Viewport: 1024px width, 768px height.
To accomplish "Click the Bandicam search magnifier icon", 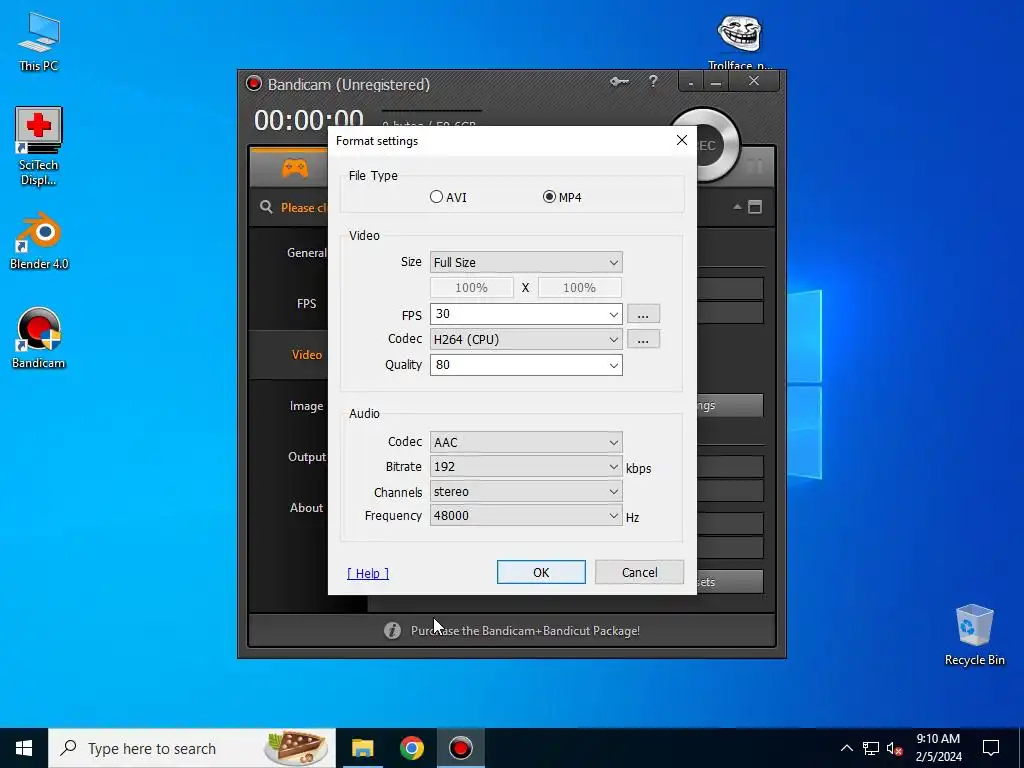I will tap(266, 207).
